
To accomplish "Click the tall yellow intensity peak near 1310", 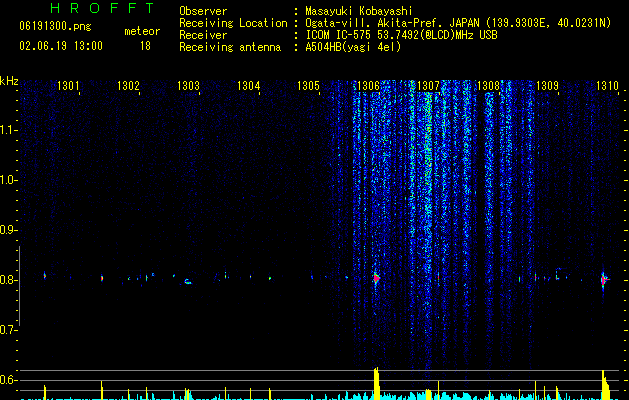I will pos(605,385).
